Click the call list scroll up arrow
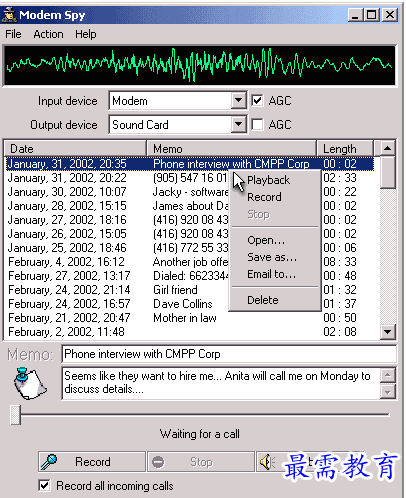 [388, 148]
